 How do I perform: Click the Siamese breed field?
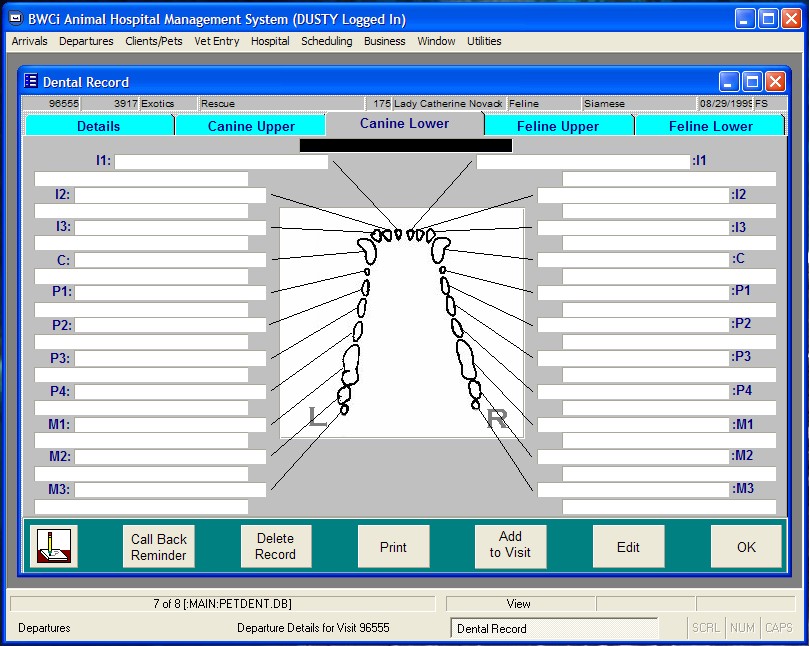point(639,103)
